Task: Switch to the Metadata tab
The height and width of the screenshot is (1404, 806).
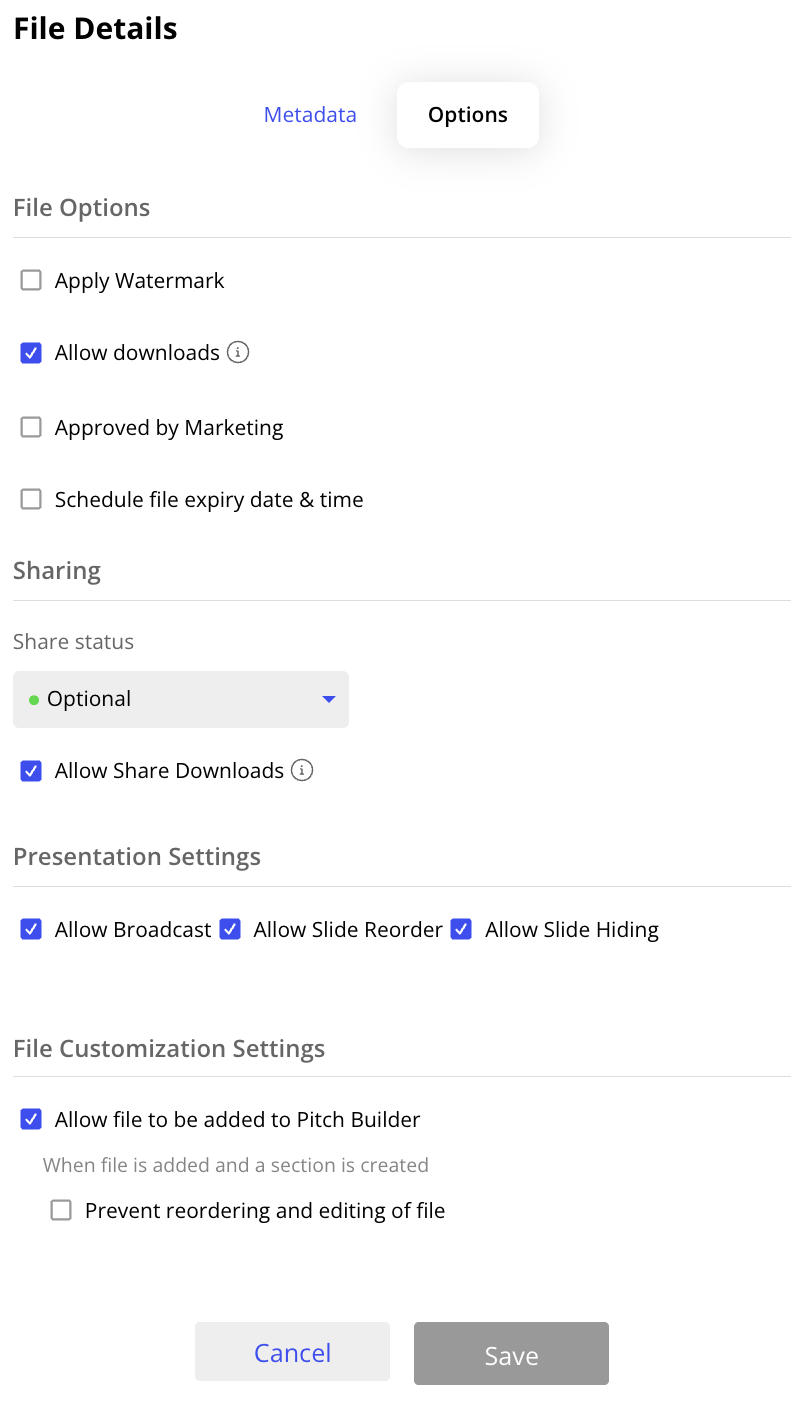Action: tap(310, 114)
